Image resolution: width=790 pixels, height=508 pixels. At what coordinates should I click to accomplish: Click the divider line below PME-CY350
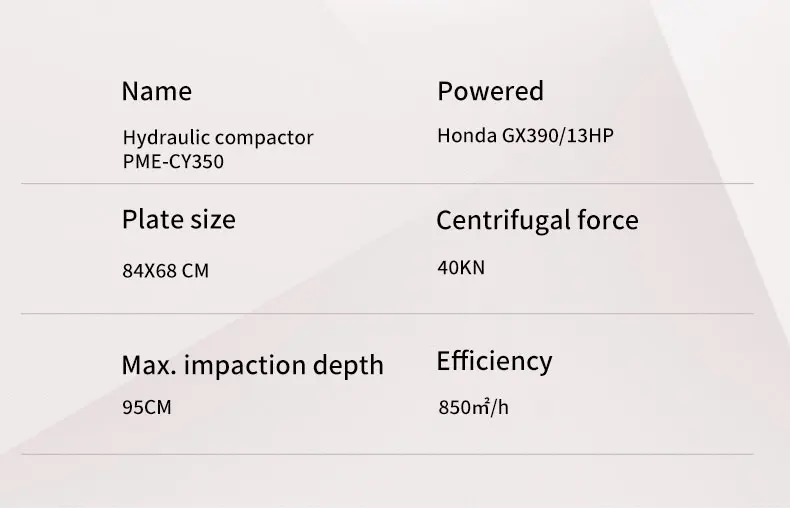(x=387, y=184)
